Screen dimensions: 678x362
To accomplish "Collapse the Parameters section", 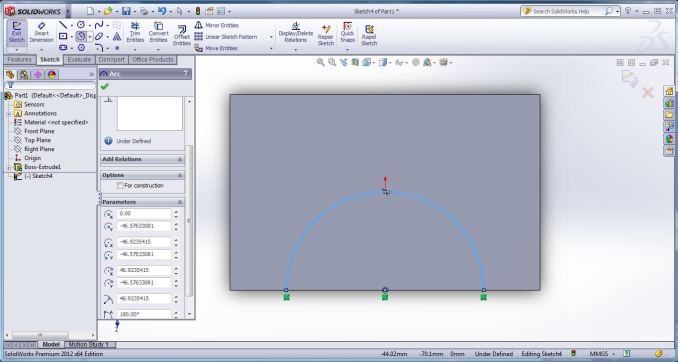I will pyautogui.click(x=180, y=202).
